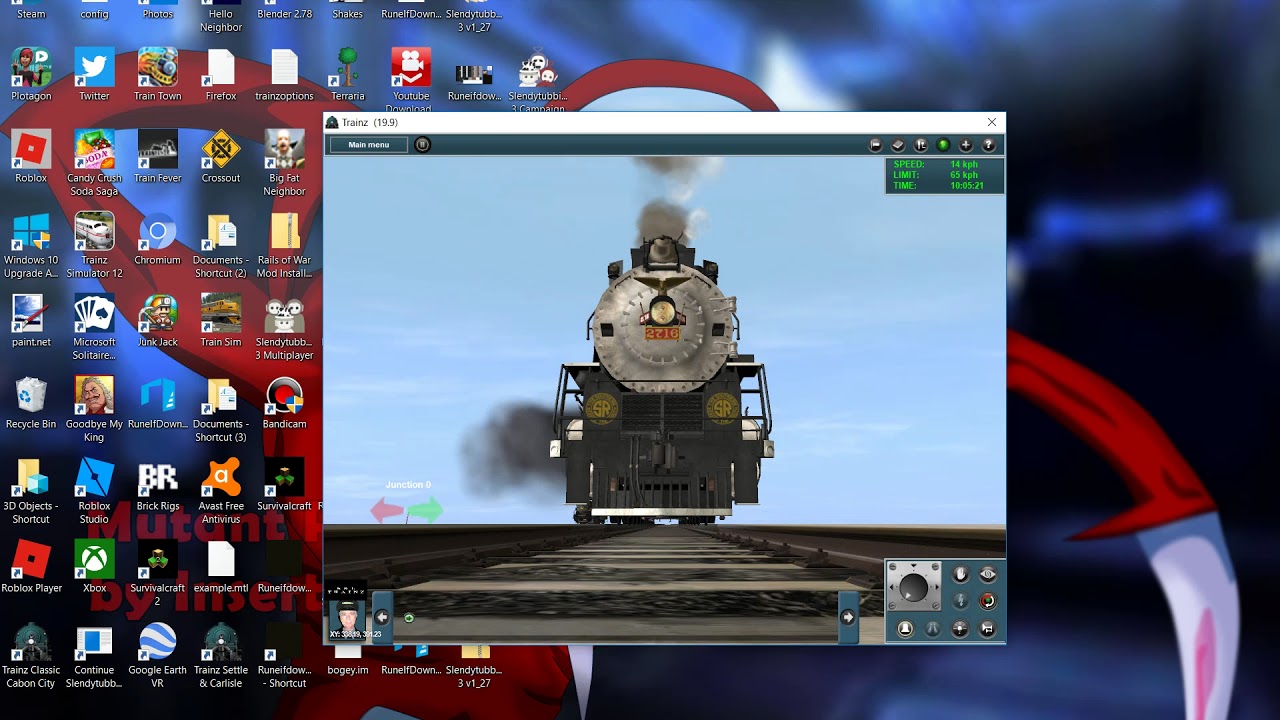Open the Terraria desktop shortcut
This screenshot has width=1280, height=720.
348,75
